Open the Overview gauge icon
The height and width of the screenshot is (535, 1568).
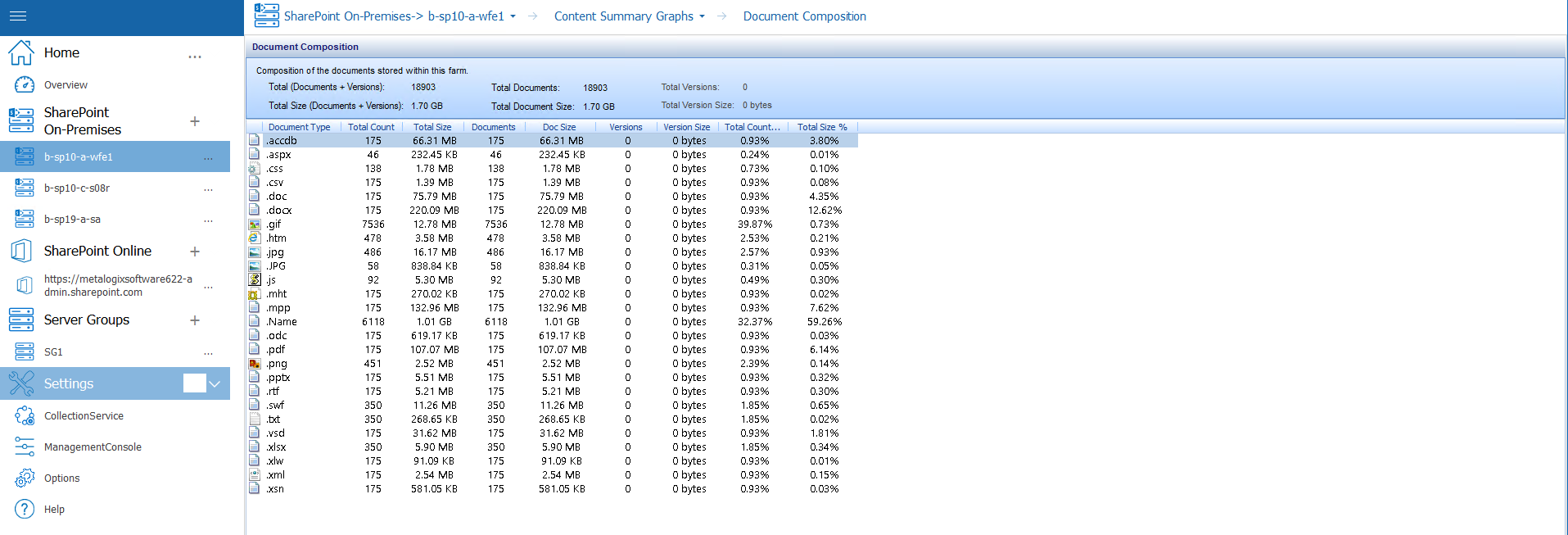click(x=25, y=84)
